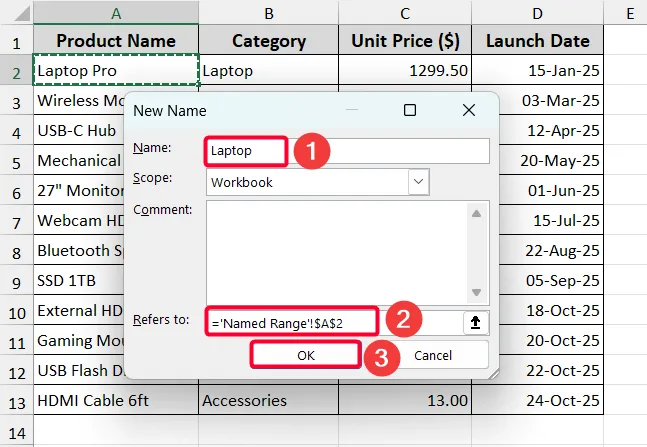Select the Webcam HD cell
Image resolution: width=647 pixels, height=447 pixels.
[79, 220]
